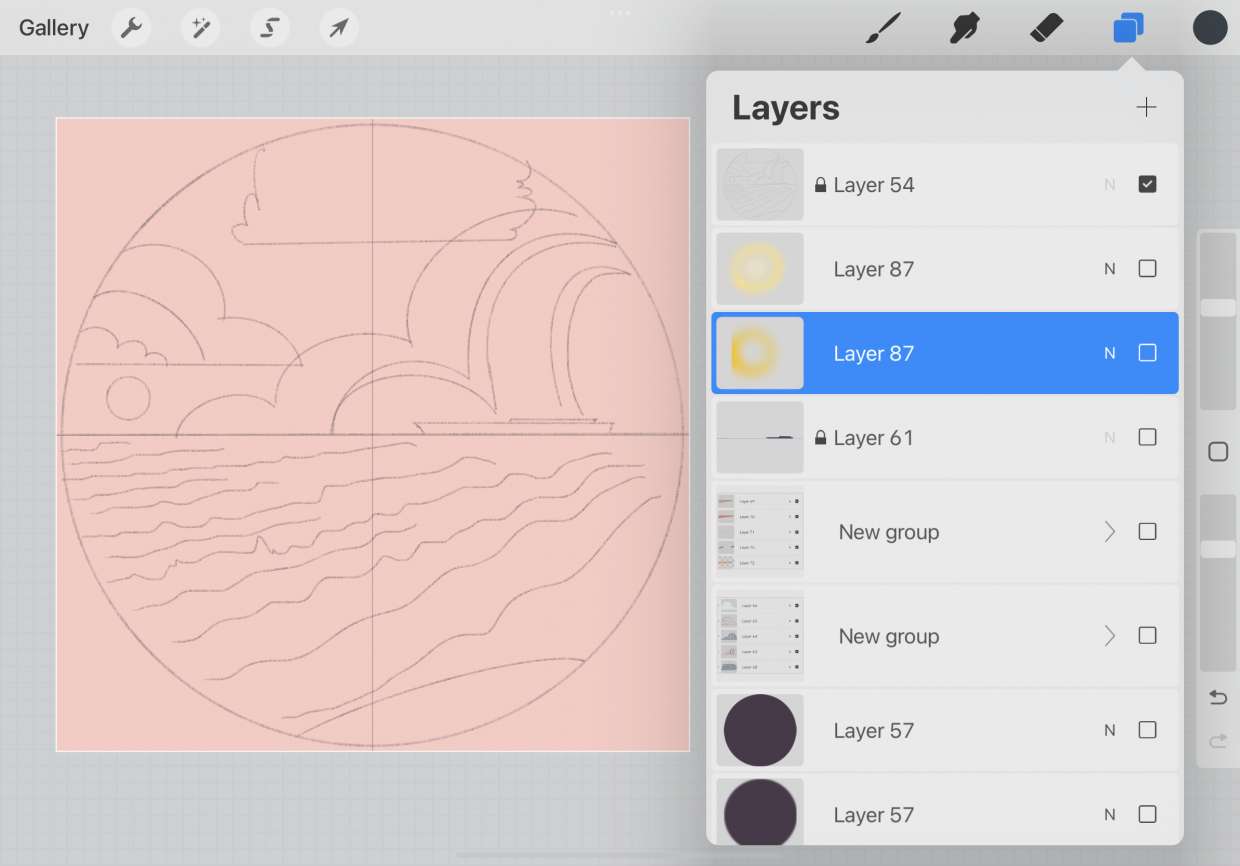Image resolution: width=1240 pixels, height=866 pixels.
Task: Click the Layer 54 sketch thumbnail
Action: 760,185
